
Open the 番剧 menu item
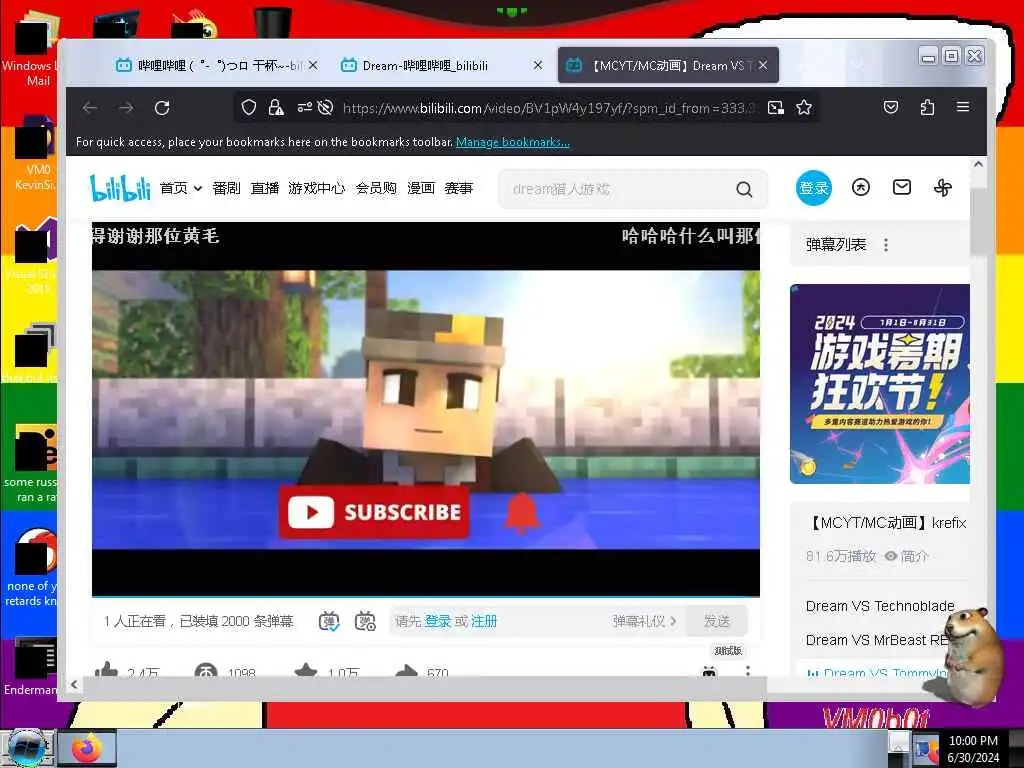(227, 188)
